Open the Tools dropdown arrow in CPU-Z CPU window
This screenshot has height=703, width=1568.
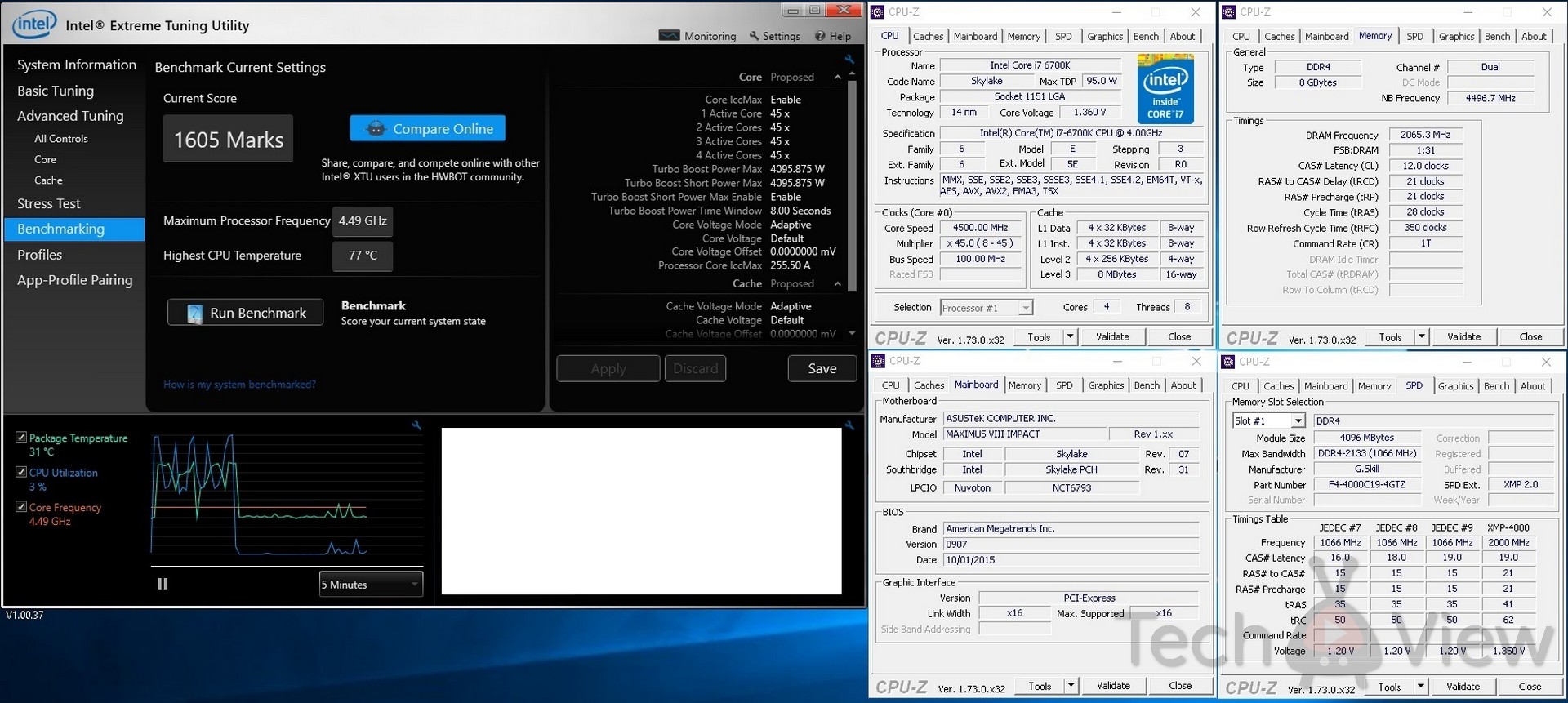(x=1070, y=336)
